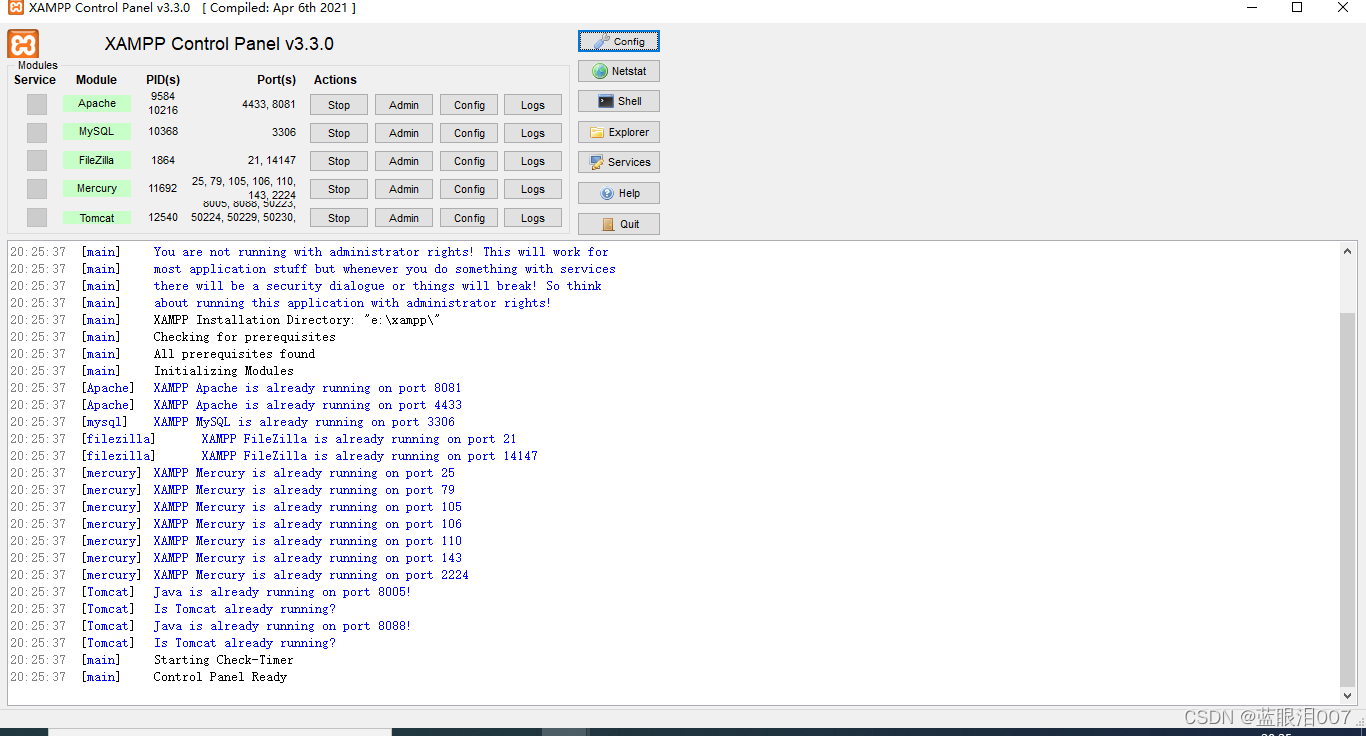Image resolution: width=1366 pixels, height=736 pixels.
Task: Click the MySQL port value 3306
Action: click(x=284, y=132)
